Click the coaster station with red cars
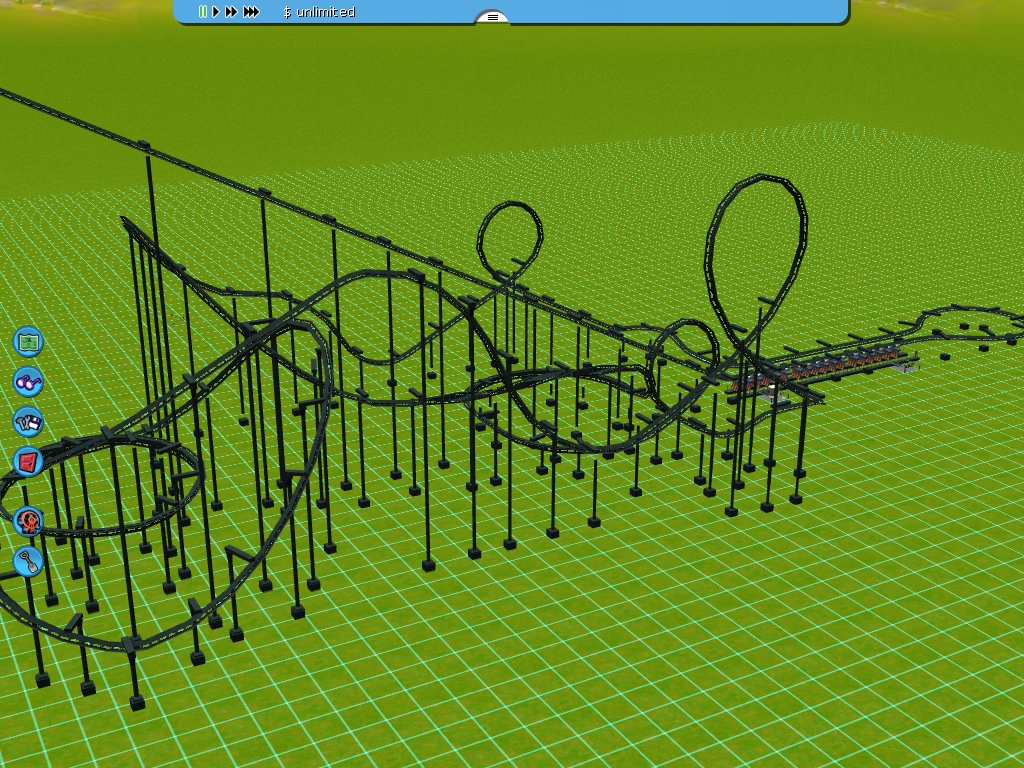Image resolution: width=1024 pixels, height=768 pixels. (824, 370)
